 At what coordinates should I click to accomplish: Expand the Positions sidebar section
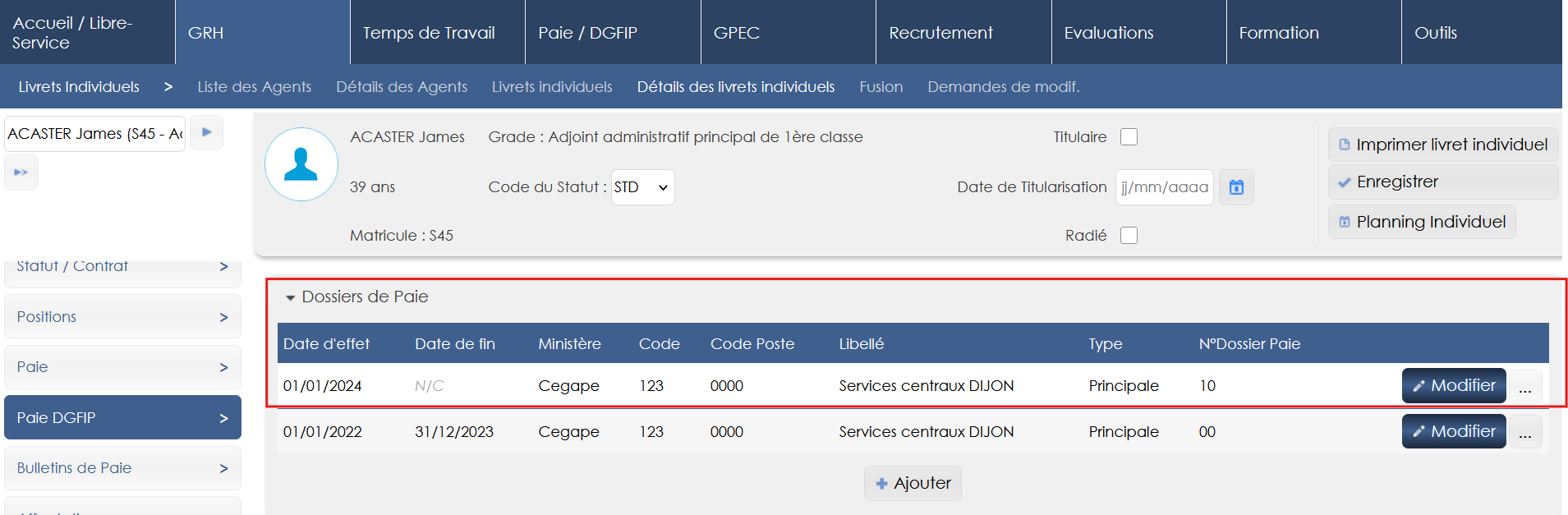(x=122, y=317)
